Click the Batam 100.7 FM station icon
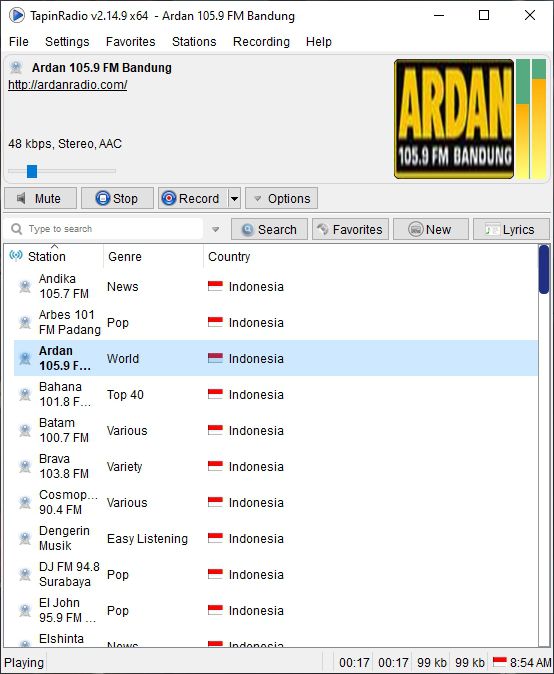The height and width of the screenshot is (674, 554). point(25,430)
